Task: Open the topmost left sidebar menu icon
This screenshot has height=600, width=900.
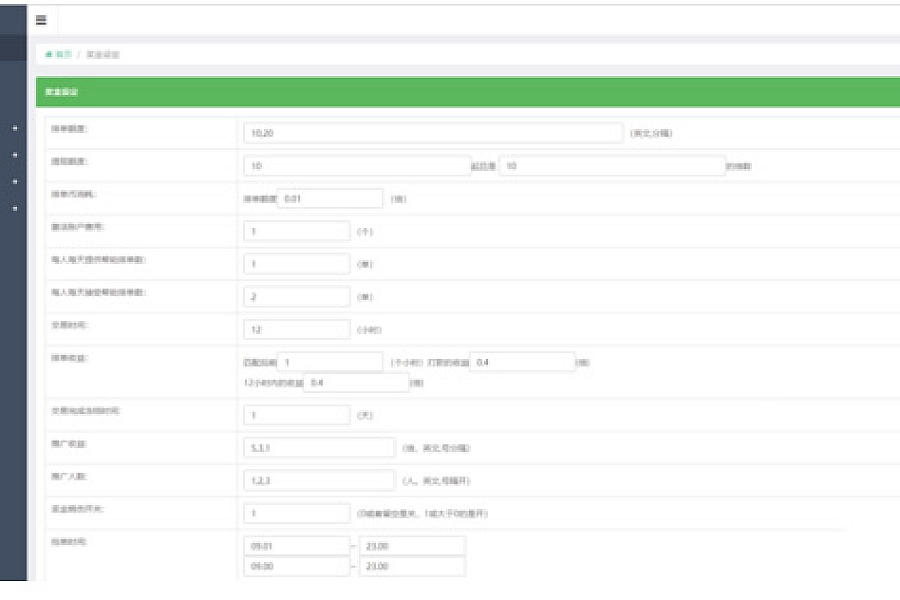Action: [15, 128]
